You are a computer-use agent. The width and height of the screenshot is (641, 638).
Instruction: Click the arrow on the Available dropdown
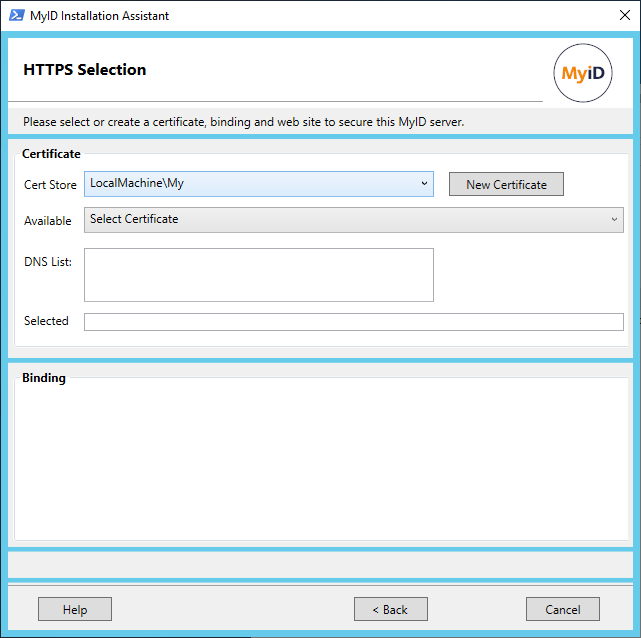pos(614,220)
